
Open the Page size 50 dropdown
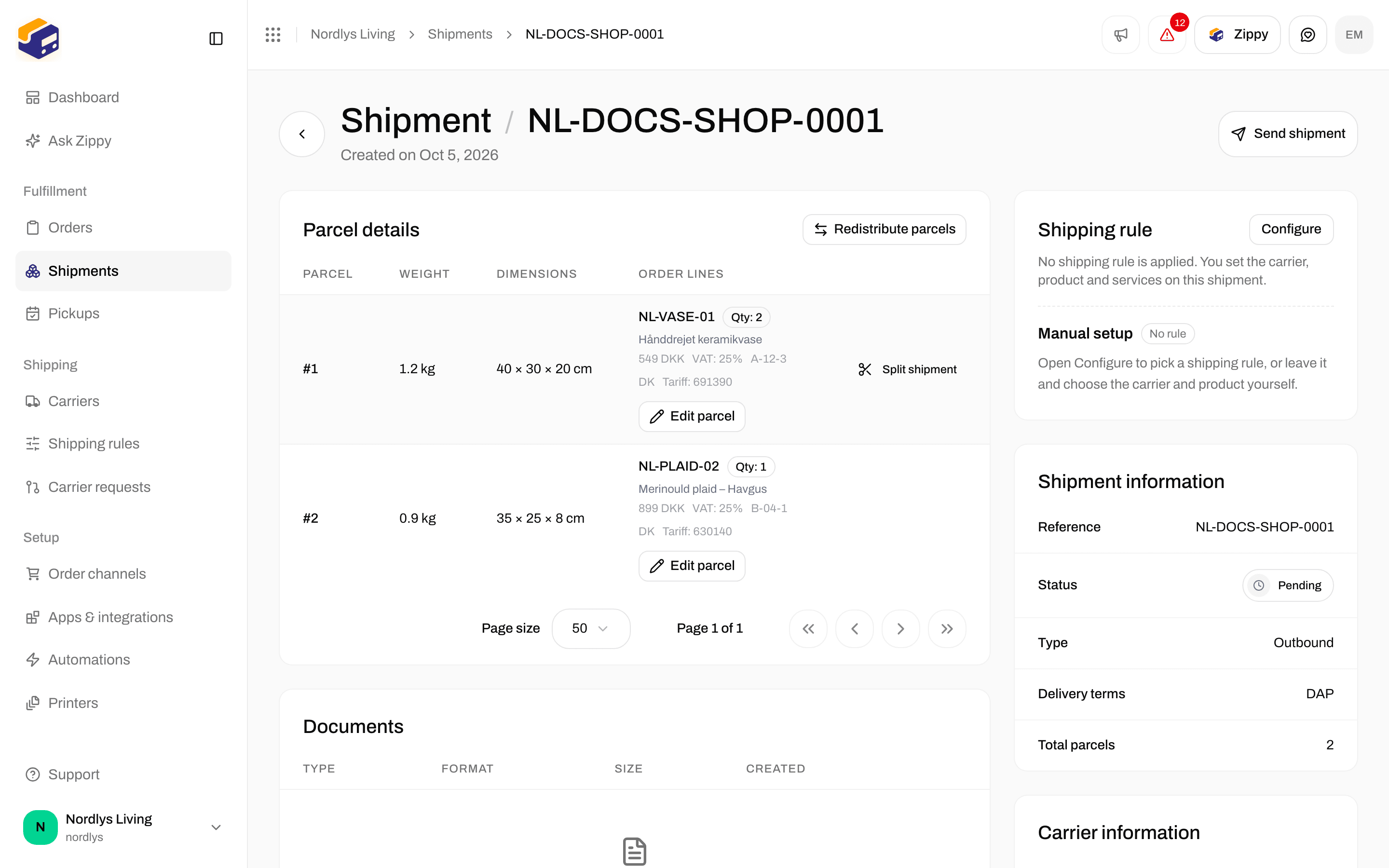591,628
